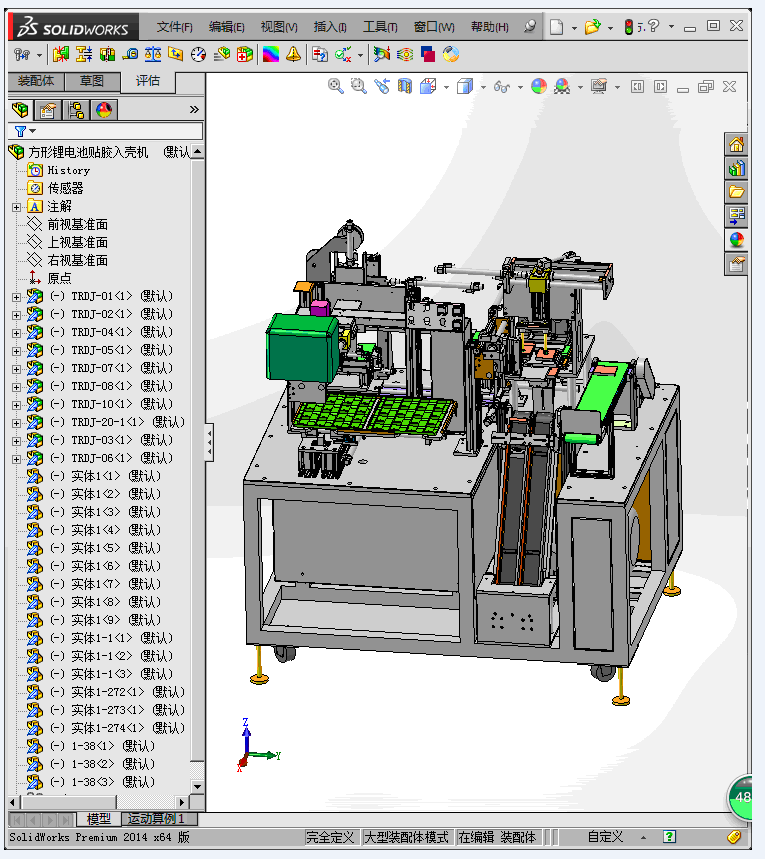
Task: Switch to the ConfigurationManager tab icon
Action: (76, 110)
